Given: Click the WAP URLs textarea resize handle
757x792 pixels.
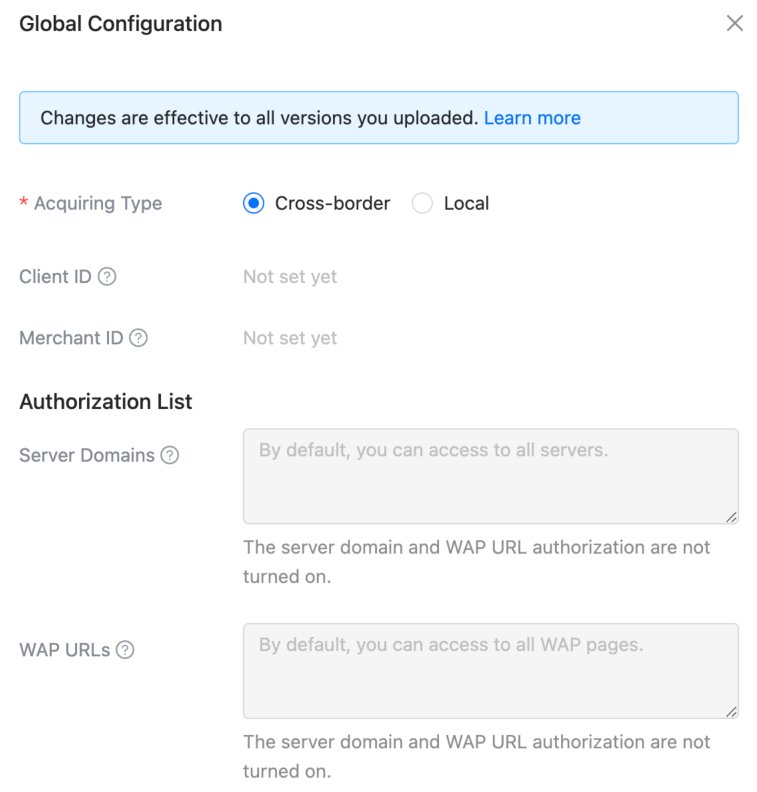Looking at the screenshot, I should point(731,711).
